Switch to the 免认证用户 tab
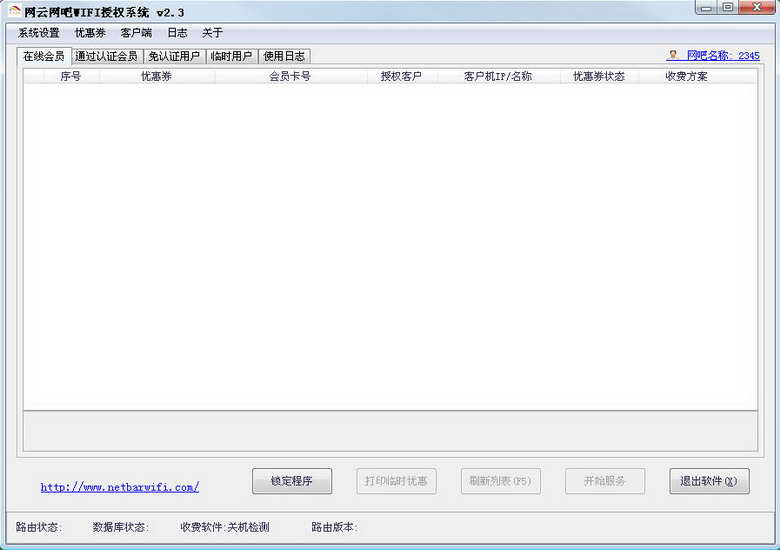The width and height of the screenshot is (780, 550). 174,56
